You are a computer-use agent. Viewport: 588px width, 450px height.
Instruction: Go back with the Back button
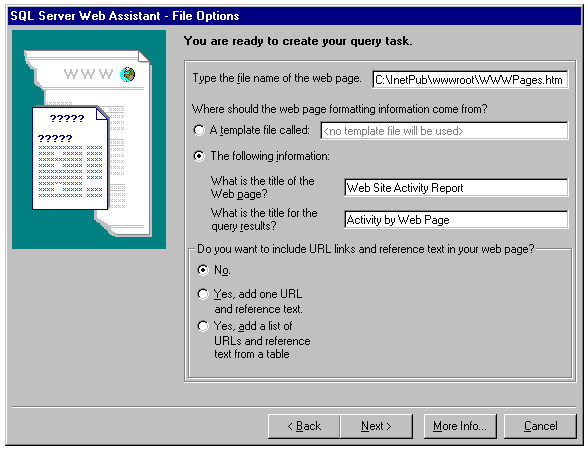click(304, 426)
